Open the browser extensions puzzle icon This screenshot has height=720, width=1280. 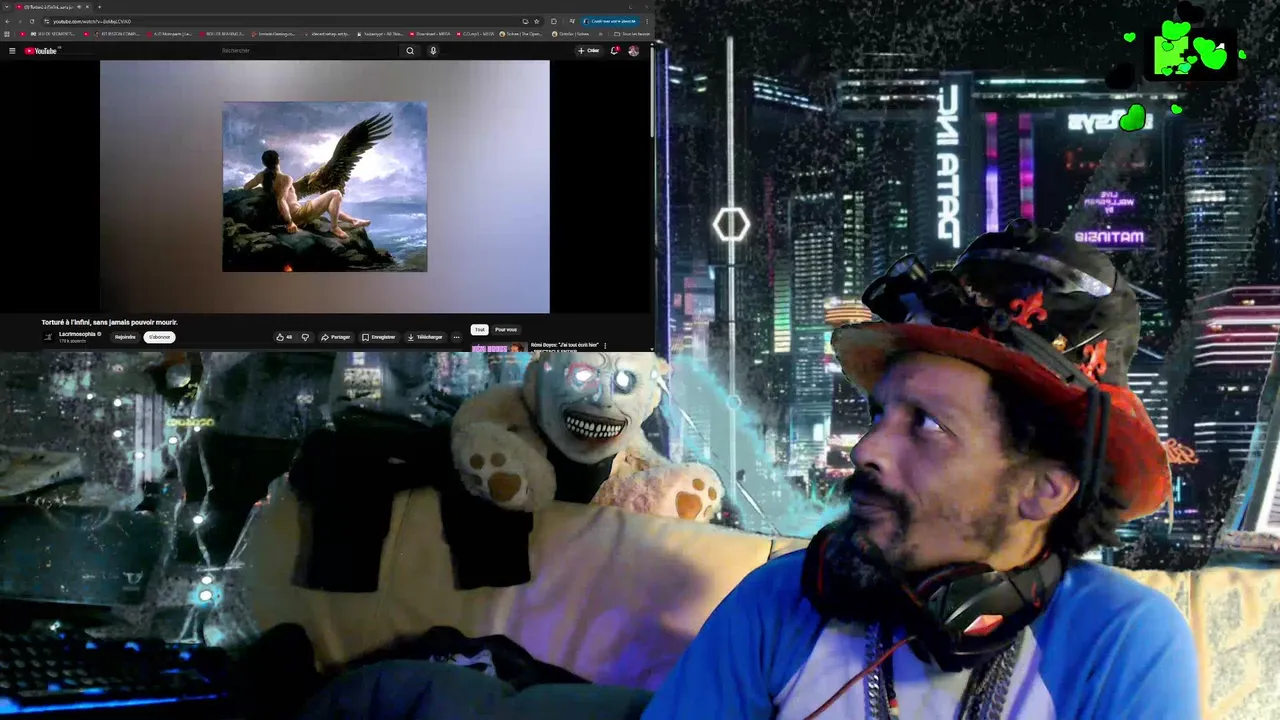554,21
